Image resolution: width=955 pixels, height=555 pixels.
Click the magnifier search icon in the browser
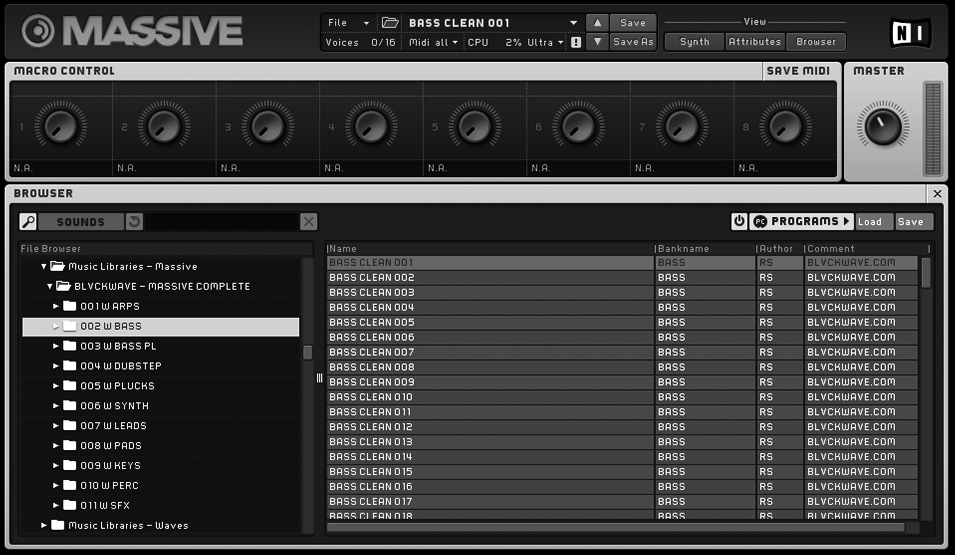click(28, 222)
